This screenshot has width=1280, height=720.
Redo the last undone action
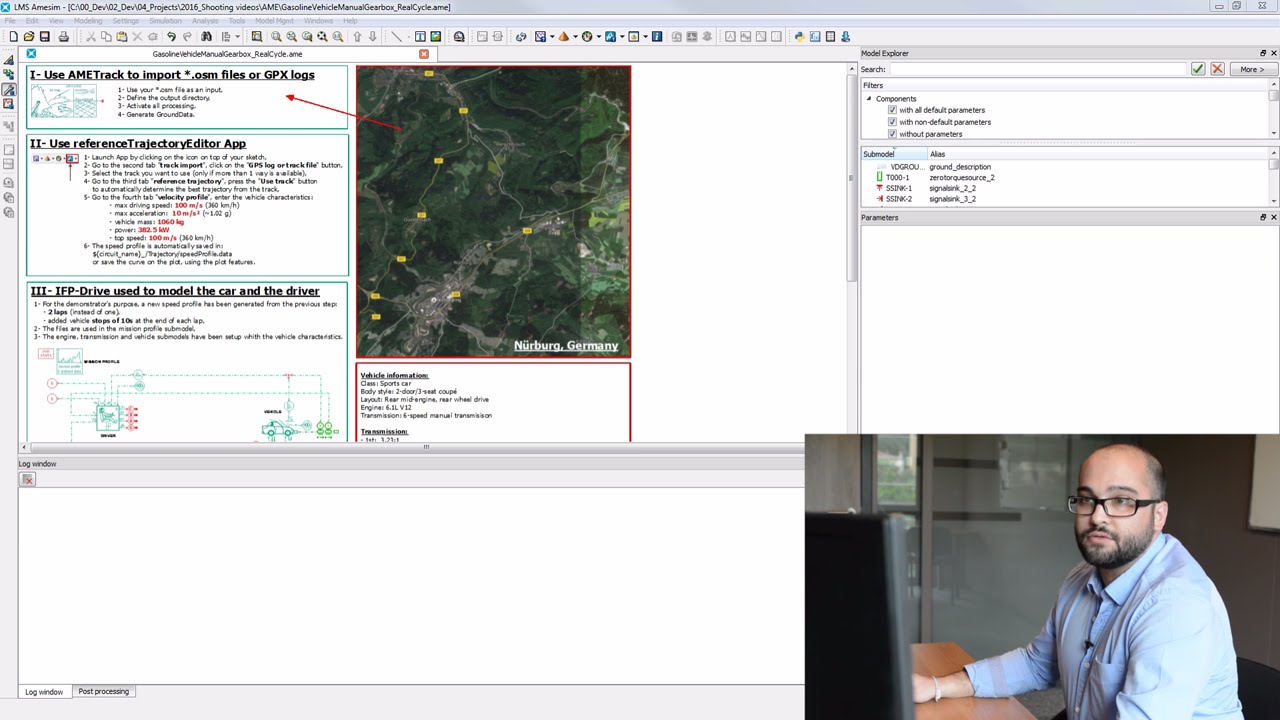click(187, 36)
